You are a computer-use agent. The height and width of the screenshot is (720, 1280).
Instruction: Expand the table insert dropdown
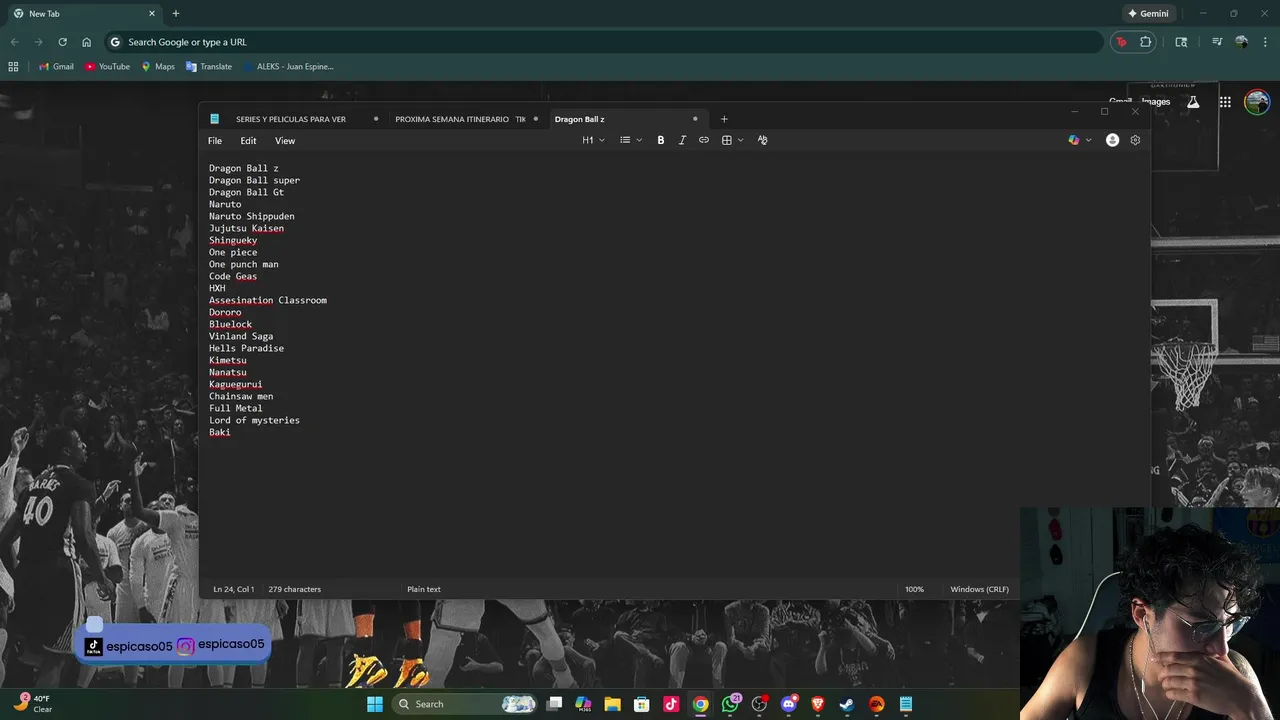click(x=733, y=140)
